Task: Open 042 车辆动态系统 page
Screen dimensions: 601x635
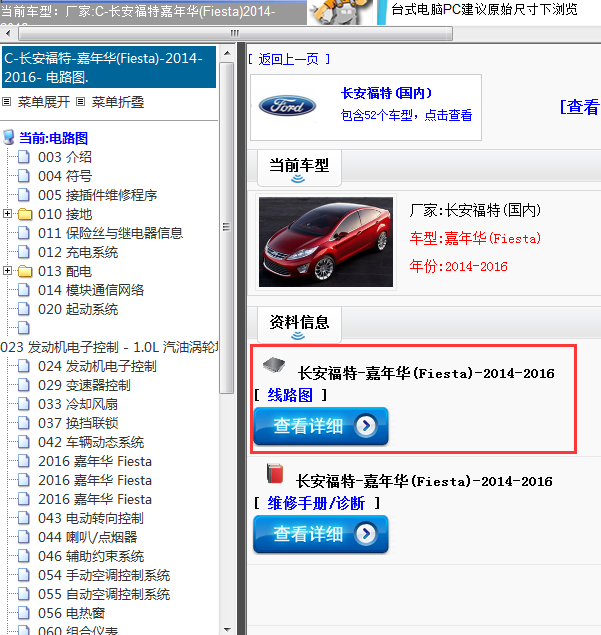Action: click(x=91, y=442)
